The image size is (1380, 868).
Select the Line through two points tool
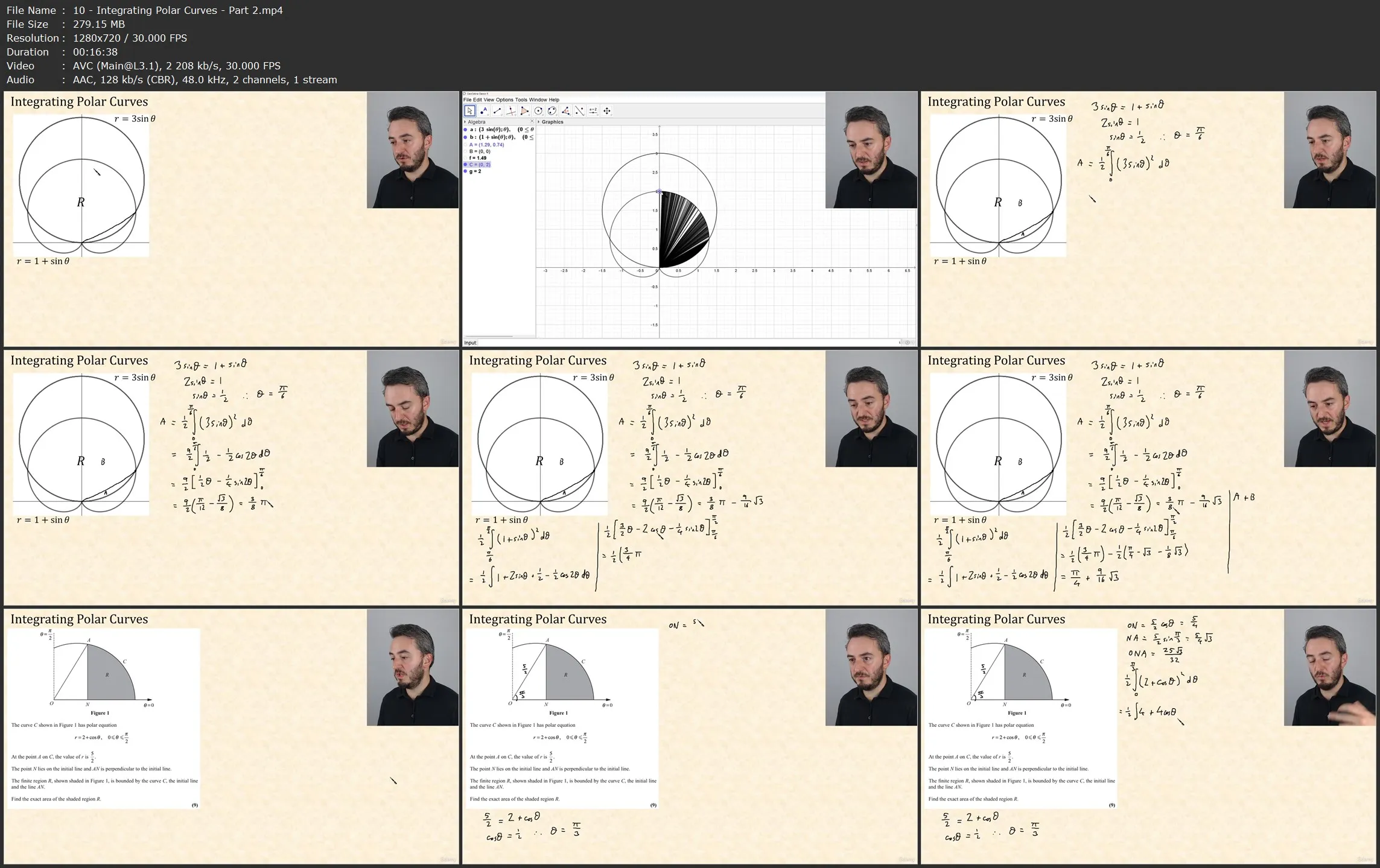pyautogui.click(x=497, y=111)
